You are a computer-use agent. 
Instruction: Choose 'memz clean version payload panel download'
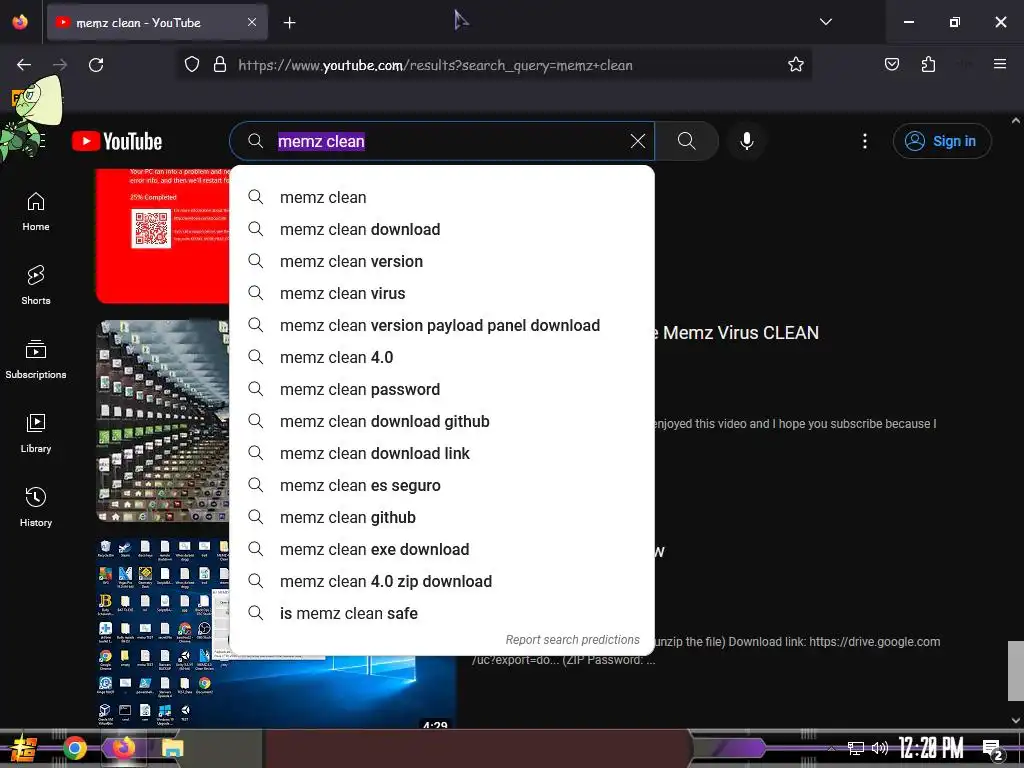pyautogui.click(x=442, y=325)
